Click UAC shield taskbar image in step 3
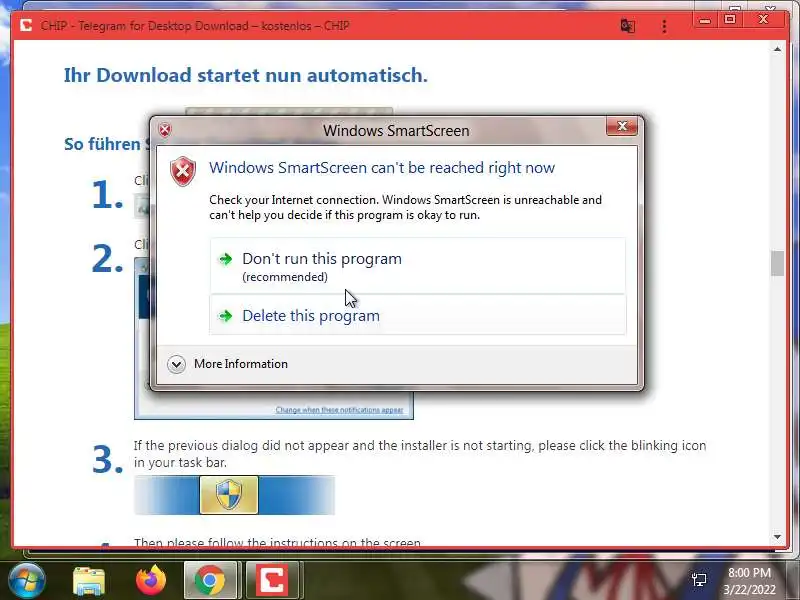 [x=229, y=494]
